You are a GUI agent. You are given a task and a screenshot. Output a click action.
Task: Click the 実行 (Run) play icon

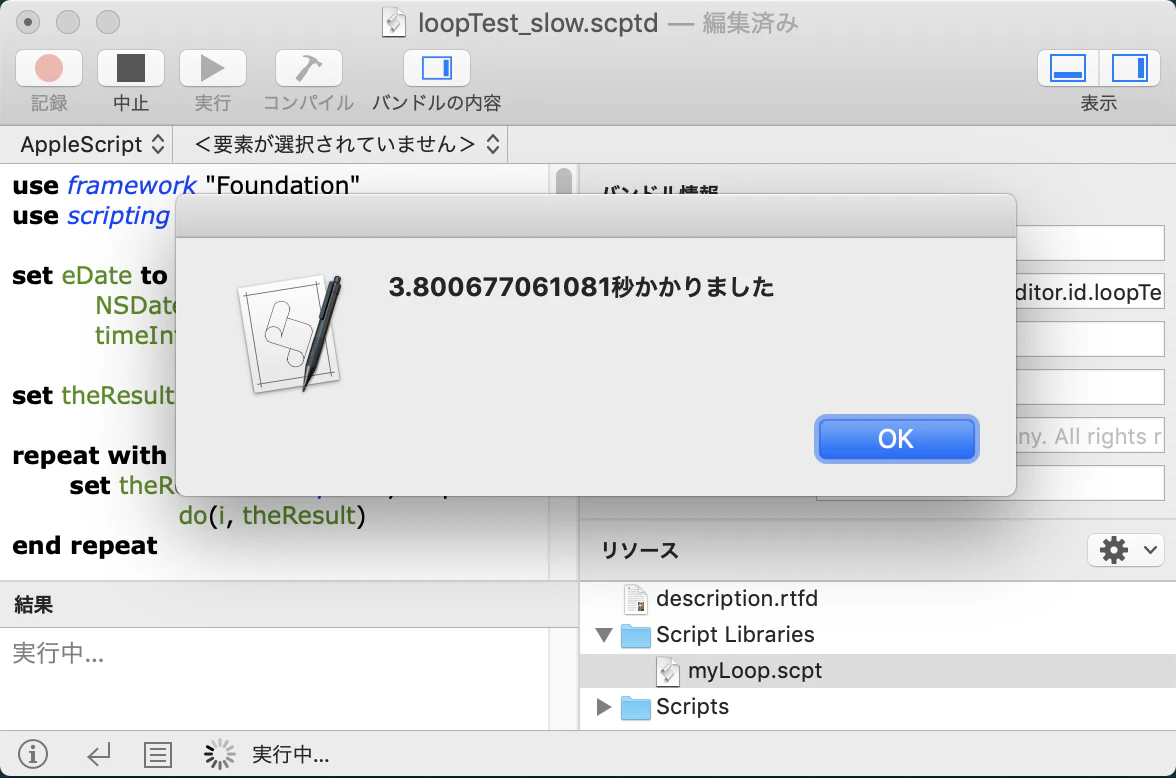(212, 68)
